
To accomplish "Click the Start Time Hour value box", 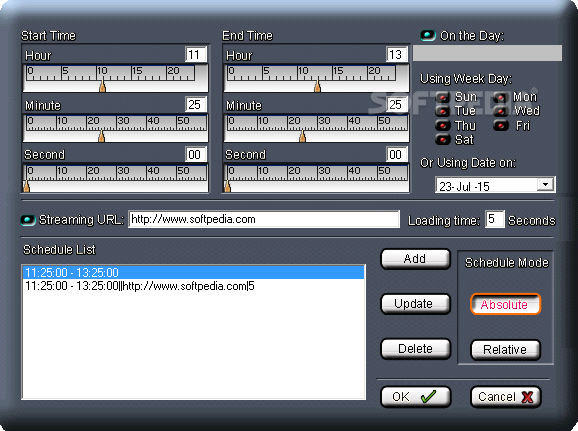I will (x=196, y=55).
